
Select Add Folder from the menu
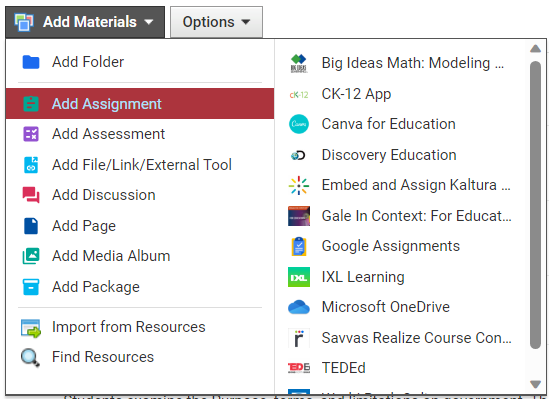140,62
